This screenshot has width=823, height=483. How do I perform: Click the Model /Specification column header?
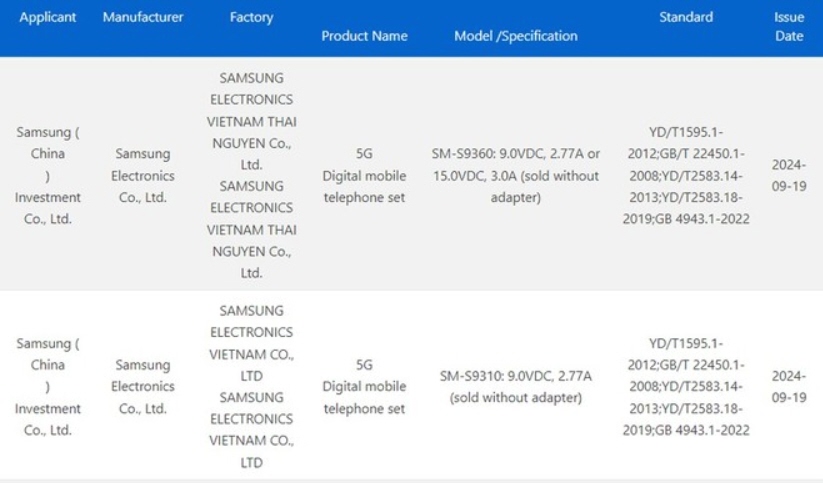515,36
